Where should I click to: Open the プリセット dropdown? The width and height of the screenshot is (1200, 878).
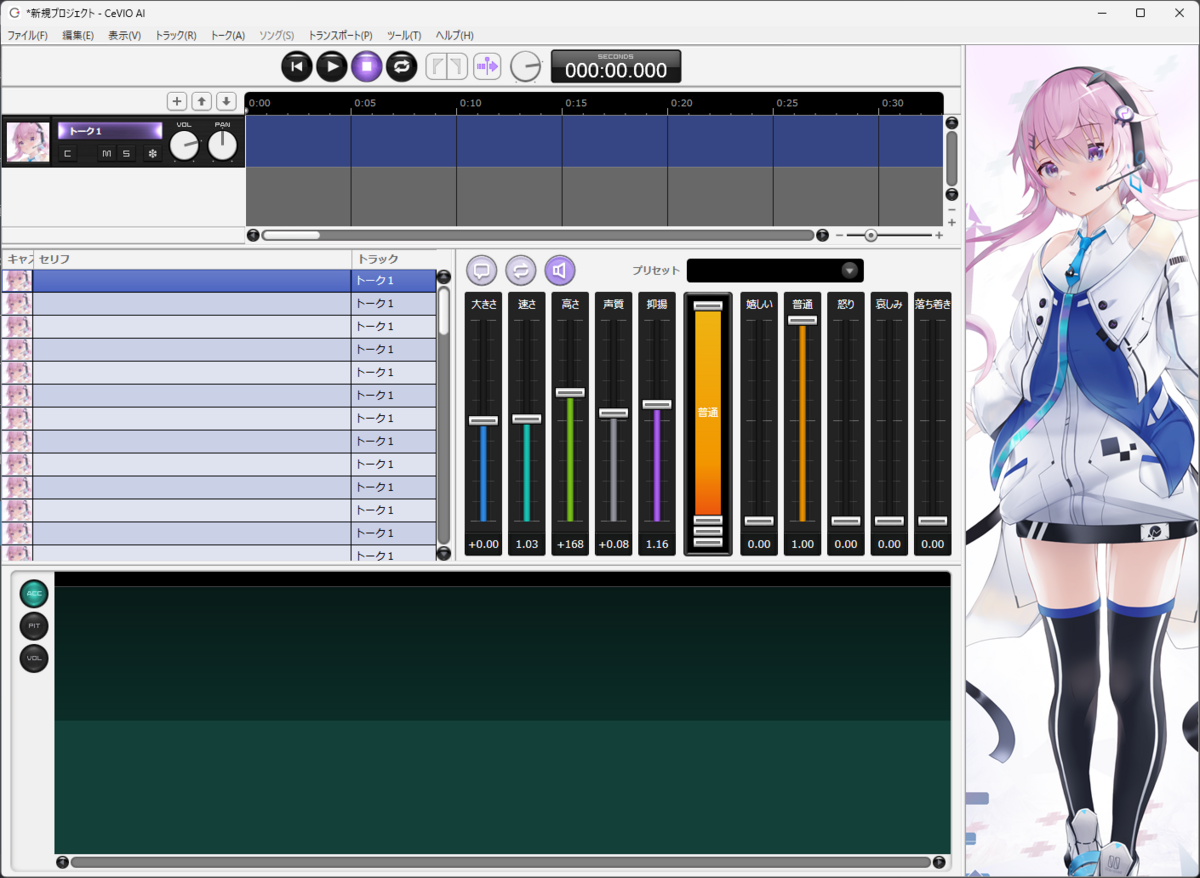(775, 270)
